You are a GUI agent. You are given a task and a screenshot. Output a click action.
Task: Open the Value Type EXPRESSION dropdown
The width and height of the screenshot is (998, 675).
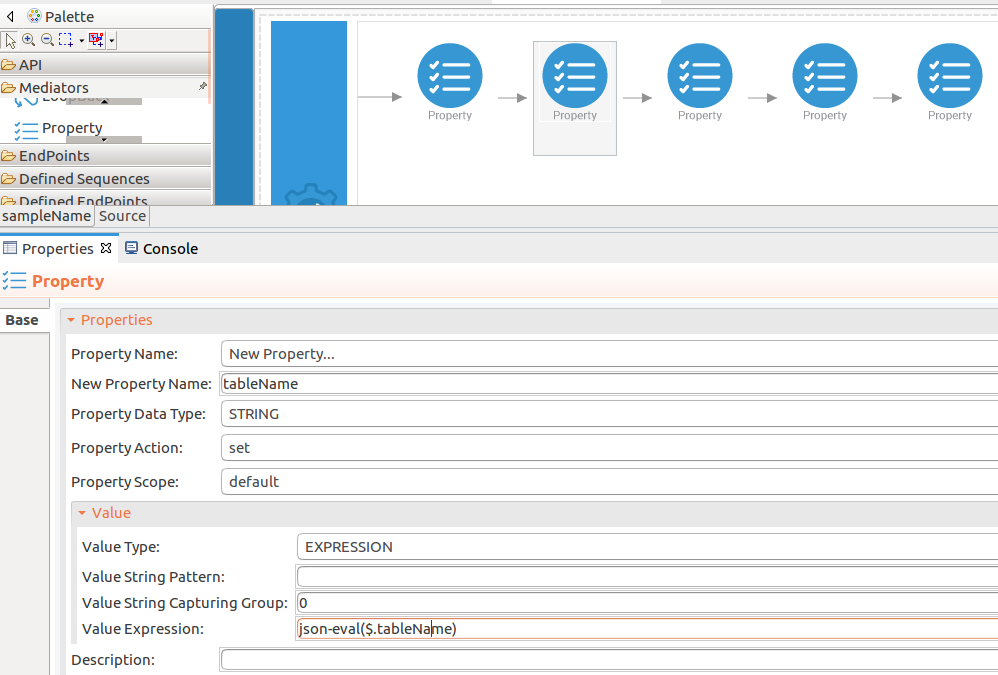(647, 547)
